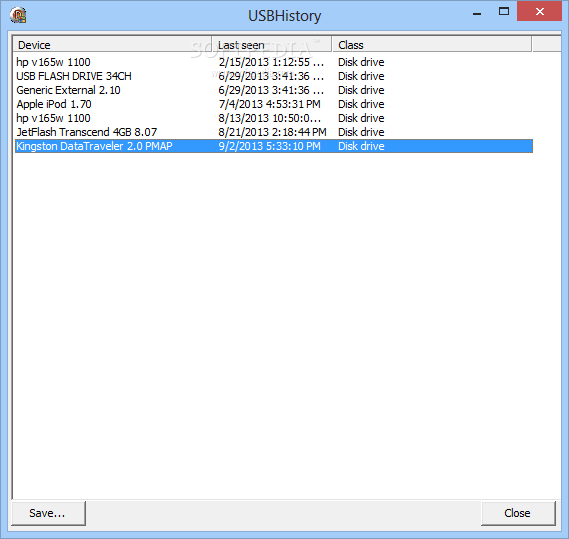Click the date 9/2/2013 5:33:10 PM

click(270, 146)
